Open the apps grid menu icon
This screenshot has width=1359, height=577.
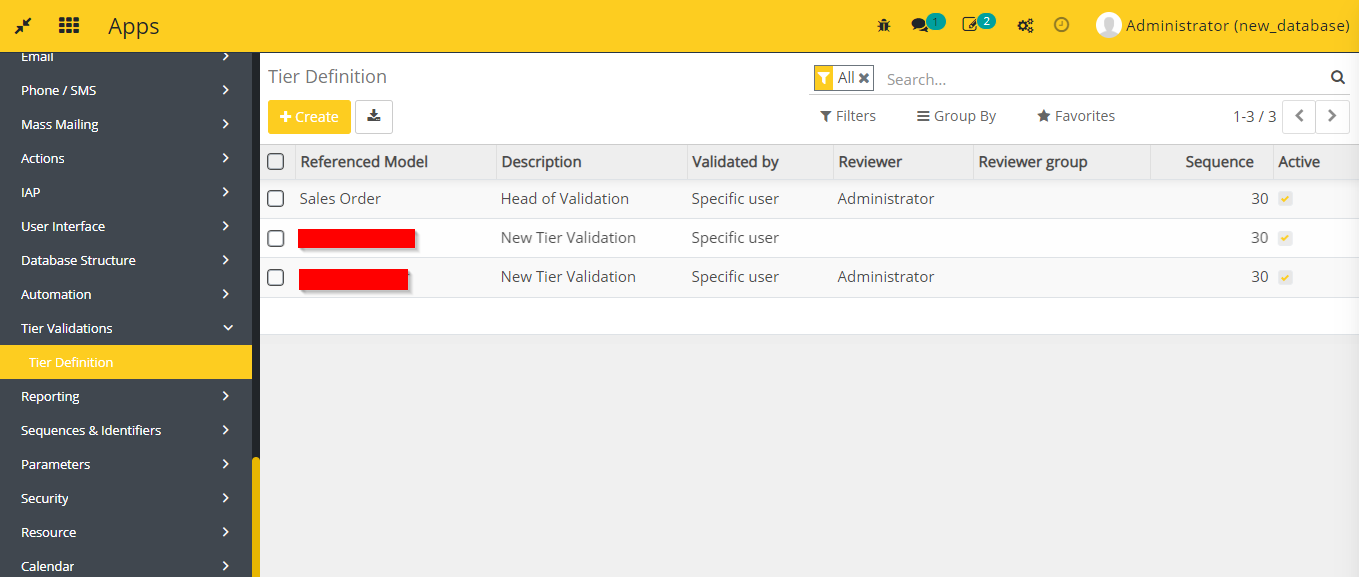[x=69, y=25]
